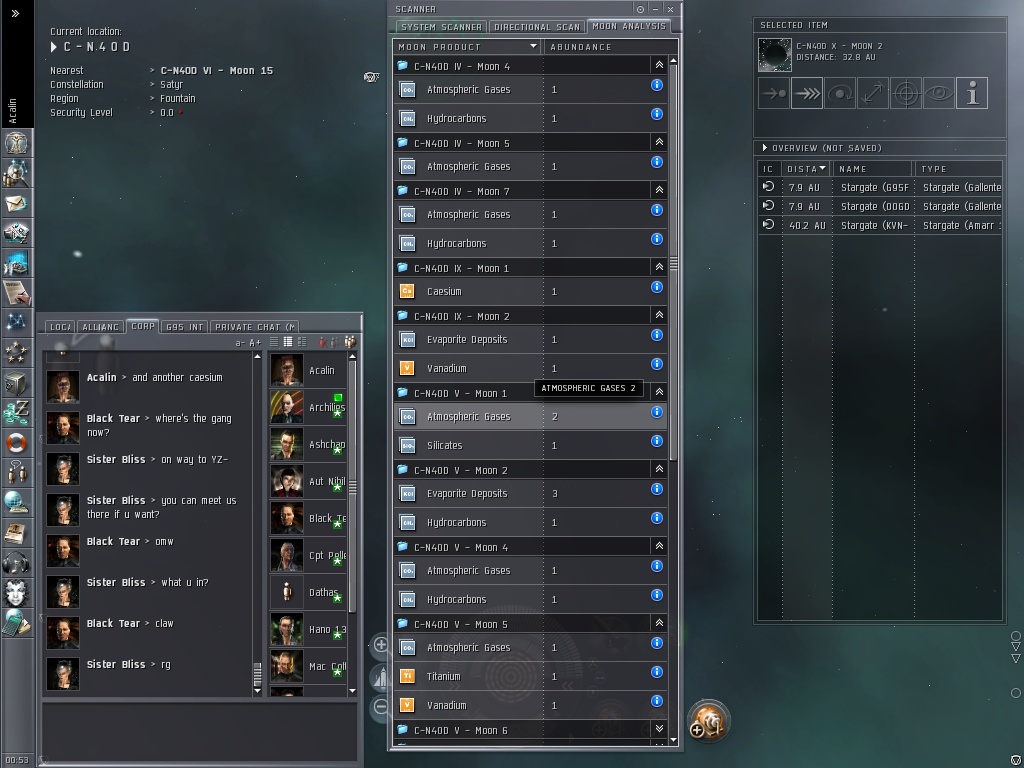Open the jukebox headphones icon in sidebar
Image resolution: width=1024 pixels, height=768 pixels.
(16, 563)
